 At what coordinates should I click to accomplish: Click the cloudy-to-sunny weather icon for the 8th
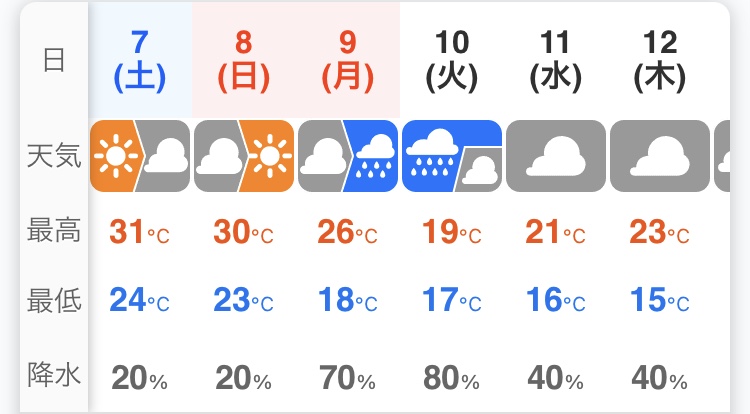244,156
